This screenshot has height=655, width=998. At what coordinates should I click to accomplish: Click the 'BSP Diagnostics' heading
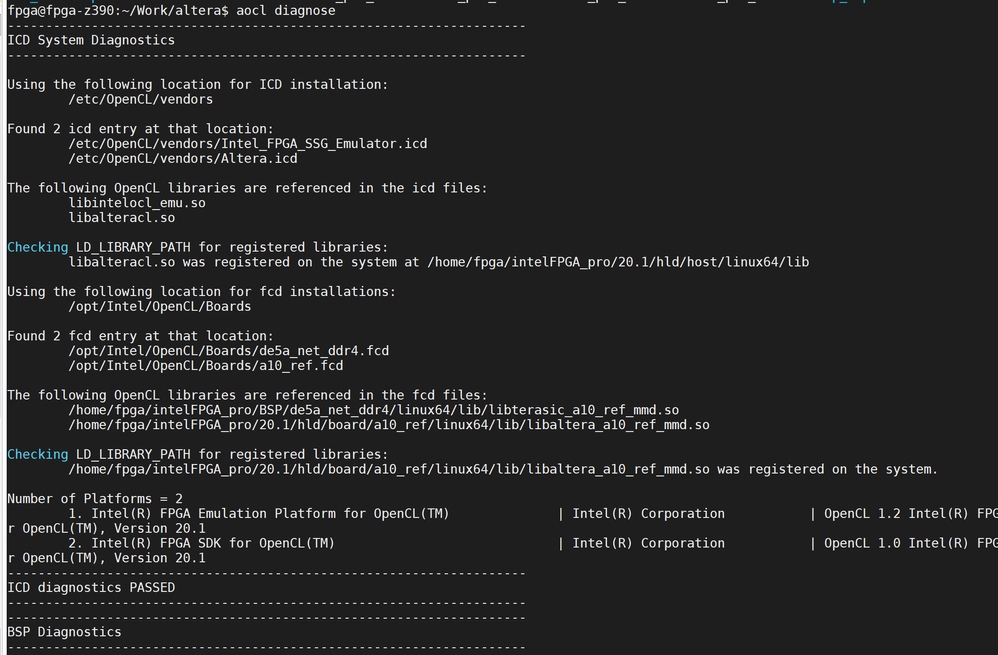coord(64,632)
